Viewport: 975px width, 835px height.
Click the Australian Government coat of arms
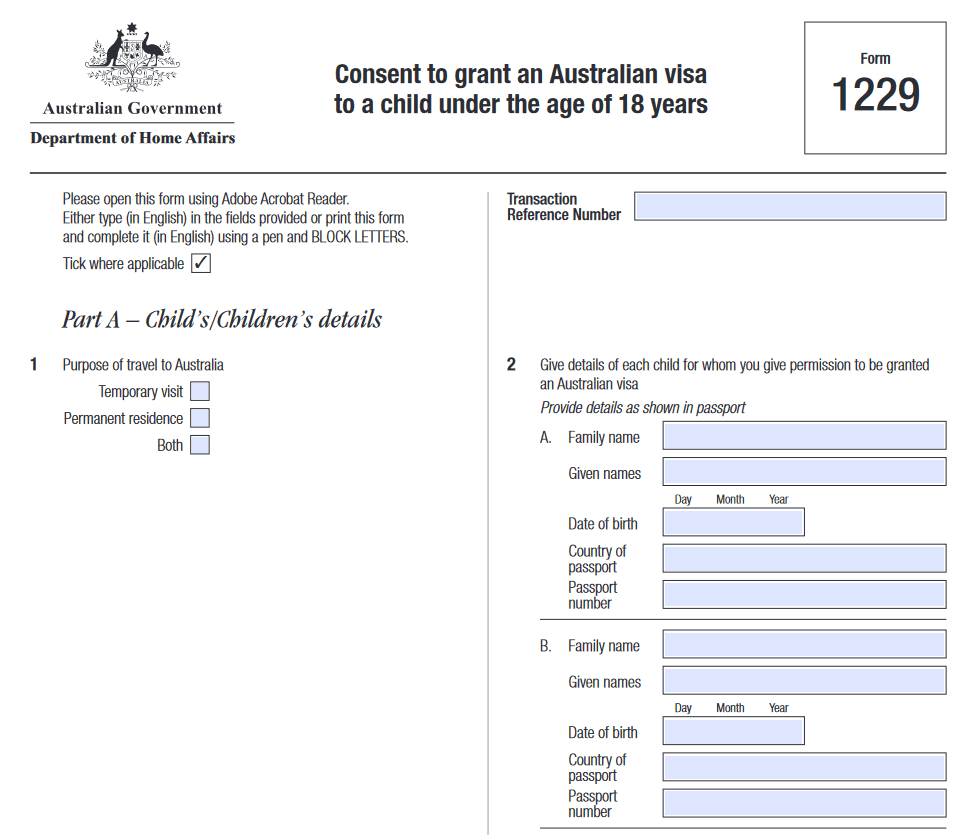pos(132,57)
